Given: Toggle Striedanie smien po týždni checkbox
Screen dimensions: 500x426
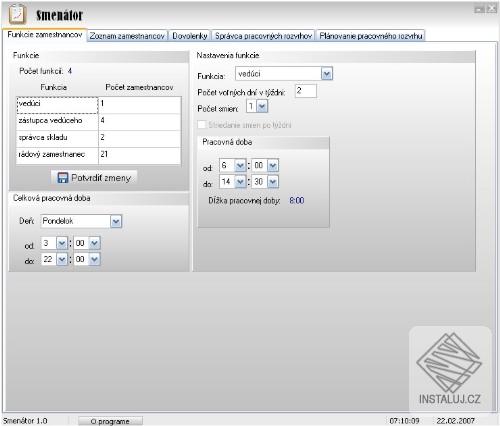Looking at the screenshot, I should click(202, 125).
